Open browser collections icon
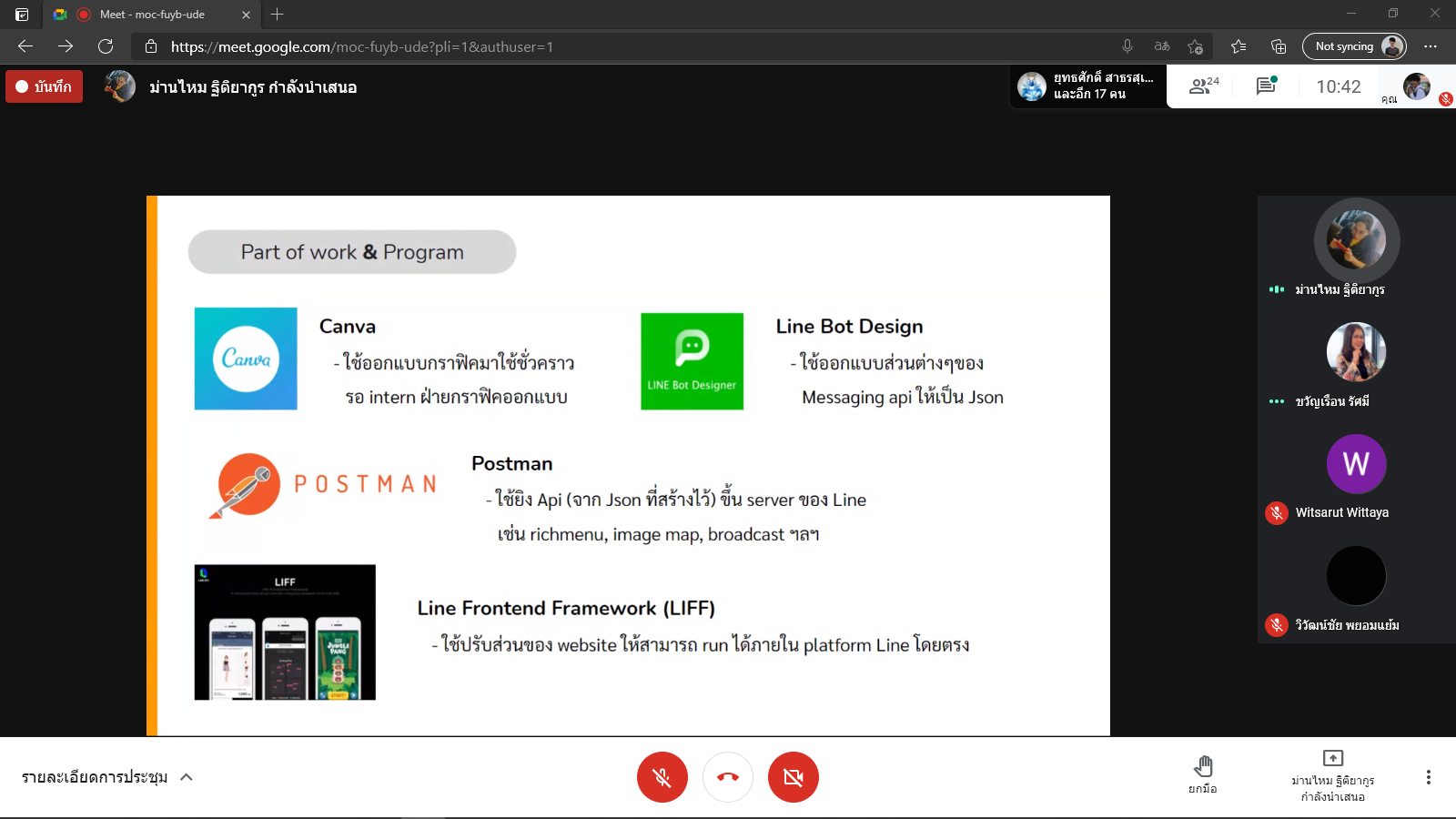The height and width of the screenshot is (819, 1456). (x=1279, y=46)
